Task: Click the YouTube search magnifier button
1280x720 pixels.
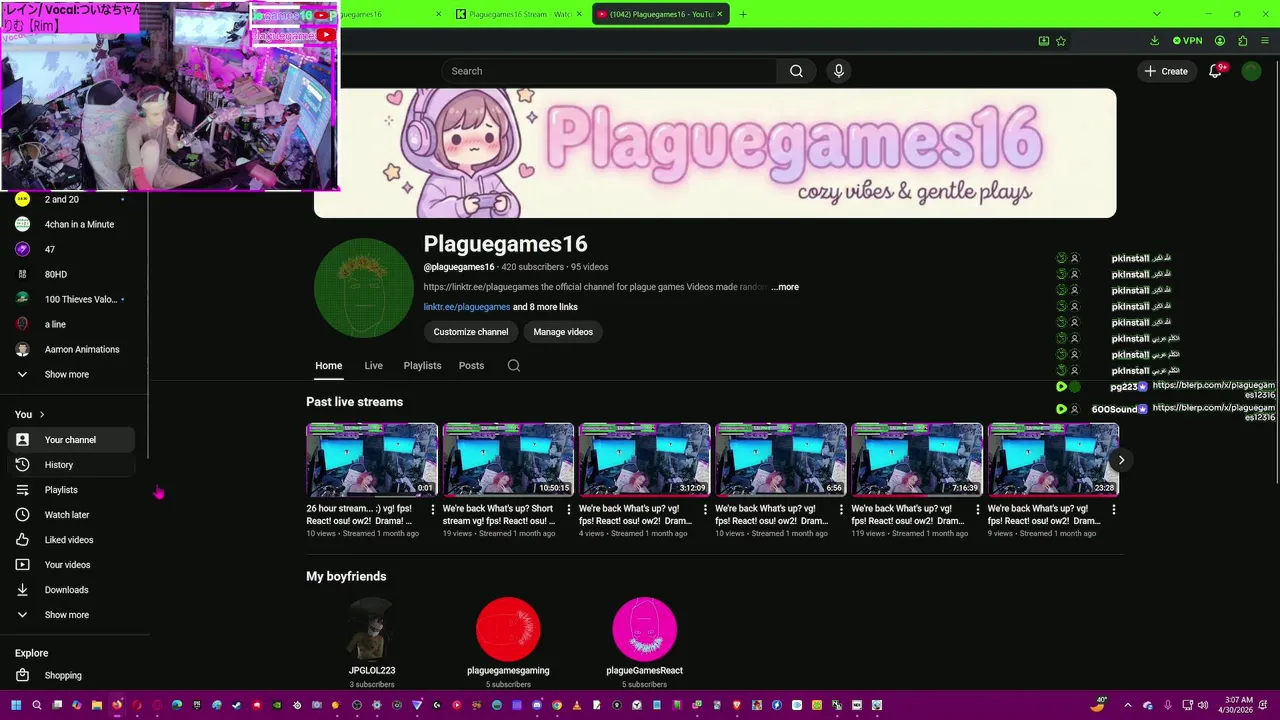Action: [x=796, y=71]
